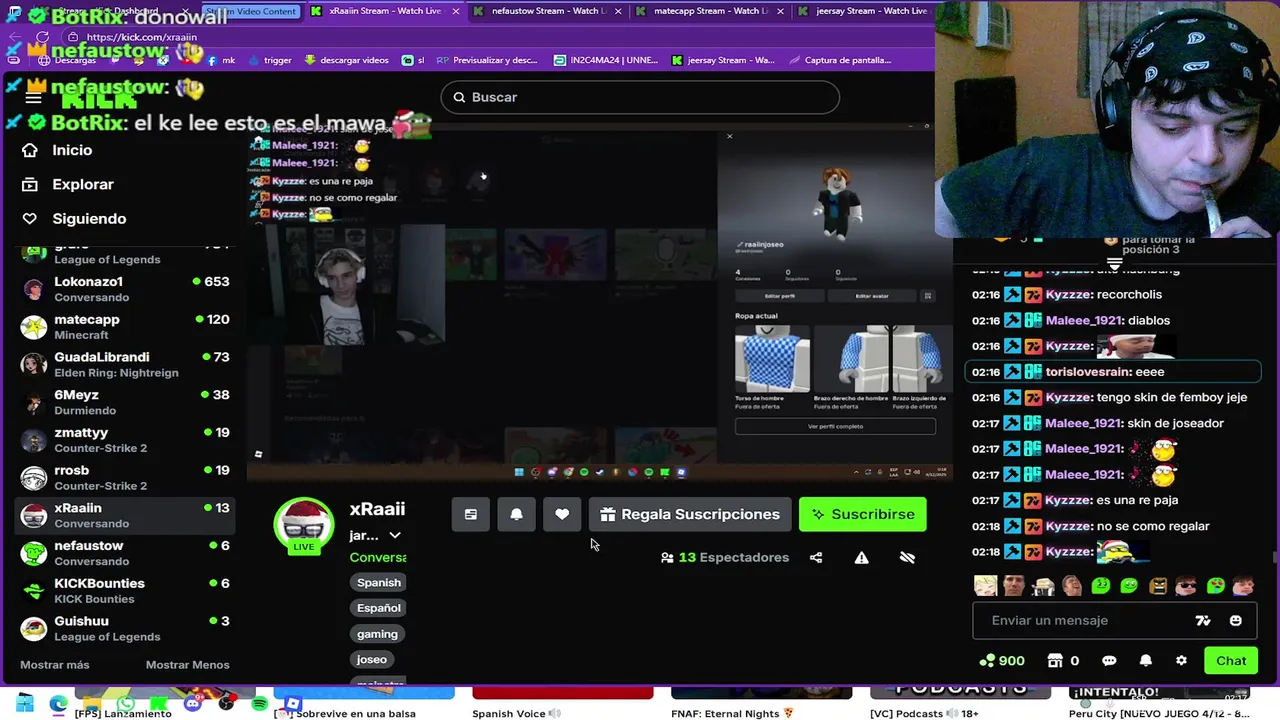The image size is (1280, 720).
Task: Open KICKBounties channel in sidebar
Action: pyautogui.click(x=125, y=590)
